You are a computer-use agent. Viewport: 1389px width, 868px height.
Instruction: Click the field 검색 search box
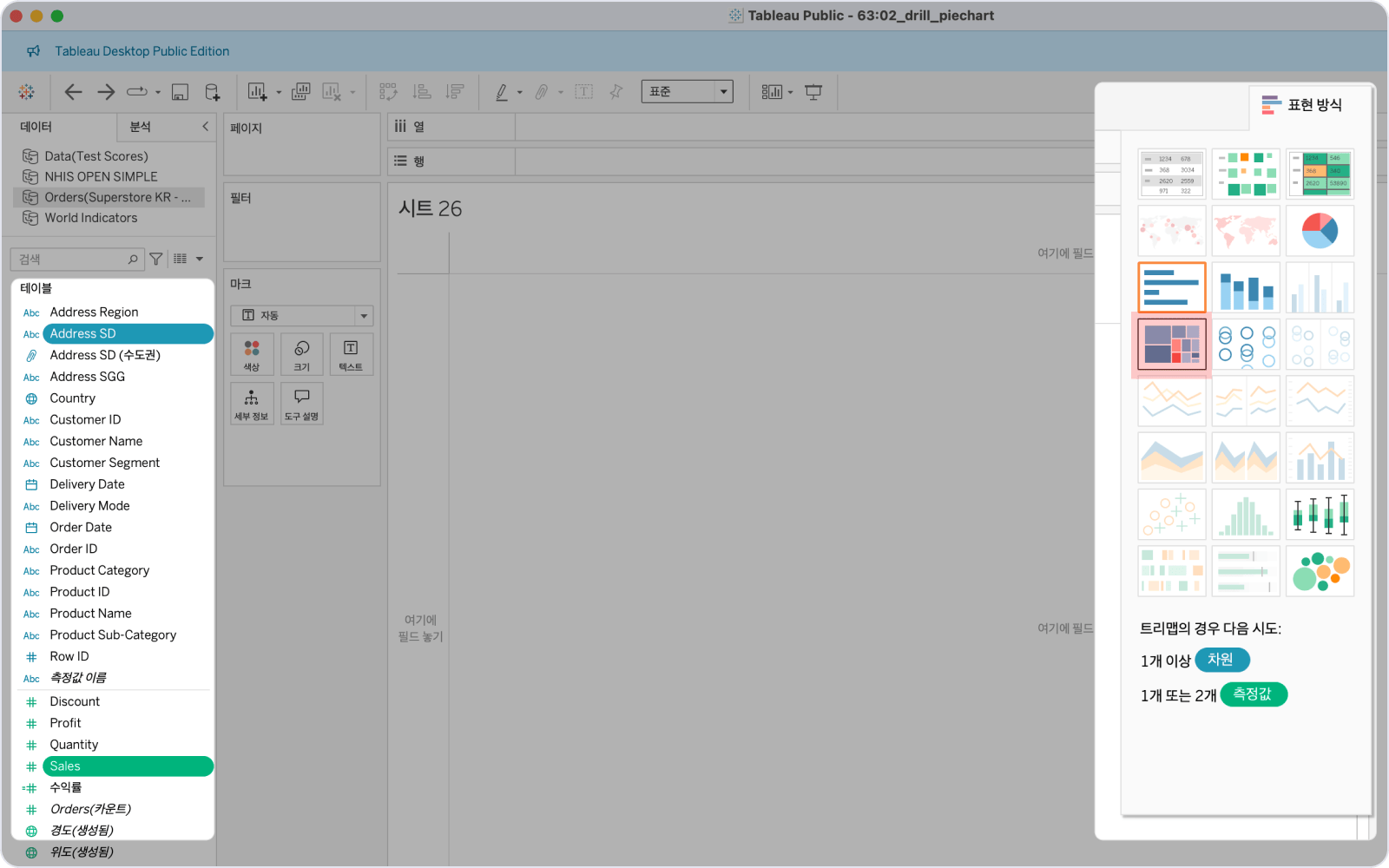(x=76, y=259)
